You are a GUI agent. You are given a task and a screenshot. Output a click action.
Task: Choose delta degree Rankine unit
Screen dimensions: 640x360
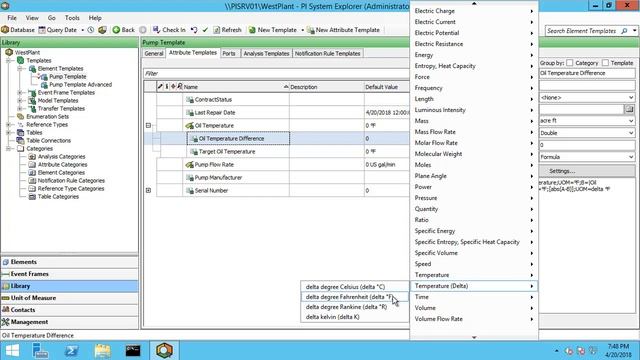354,307
